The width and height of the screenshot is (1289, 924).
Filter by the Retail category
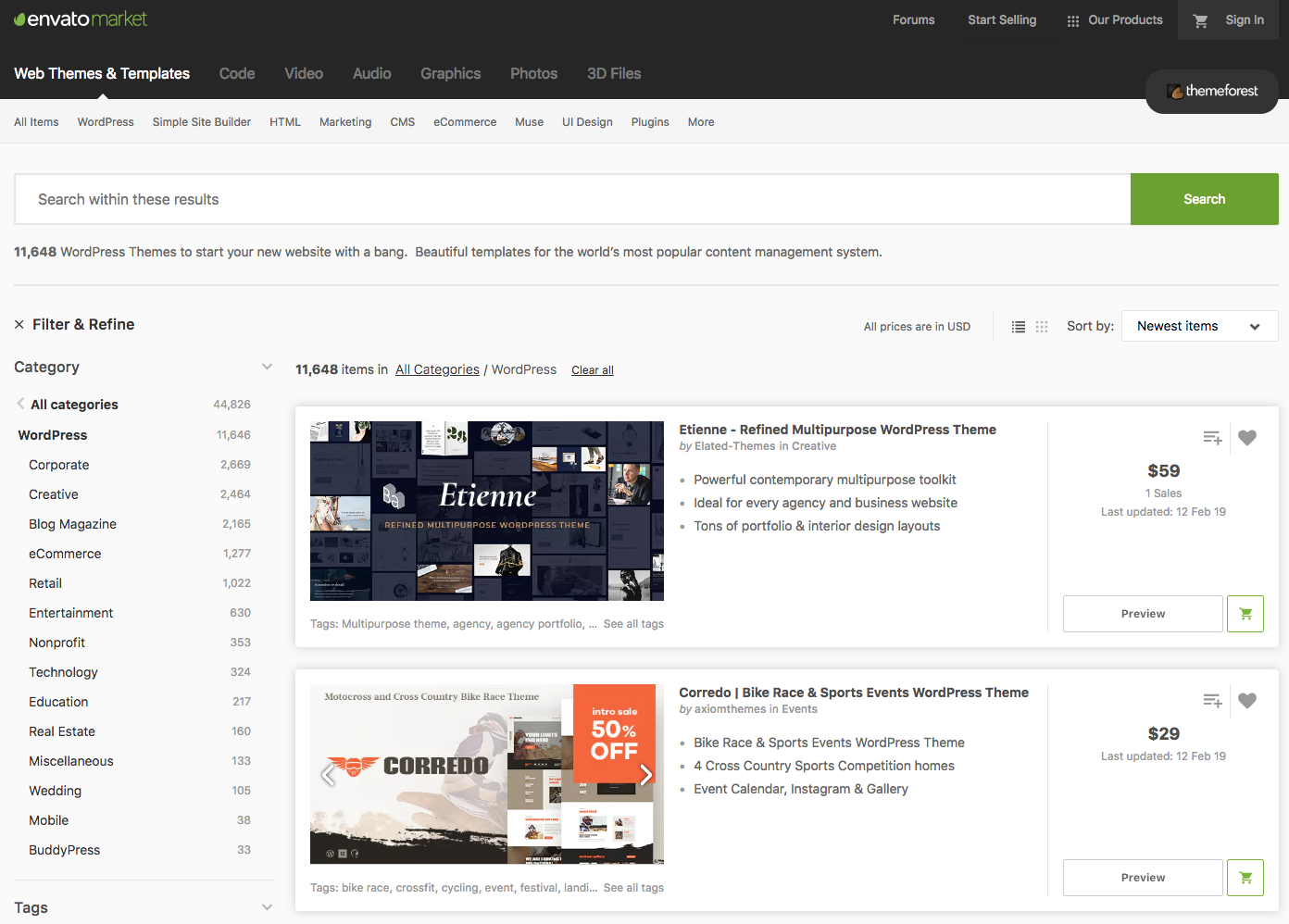(x=45, y=583)
